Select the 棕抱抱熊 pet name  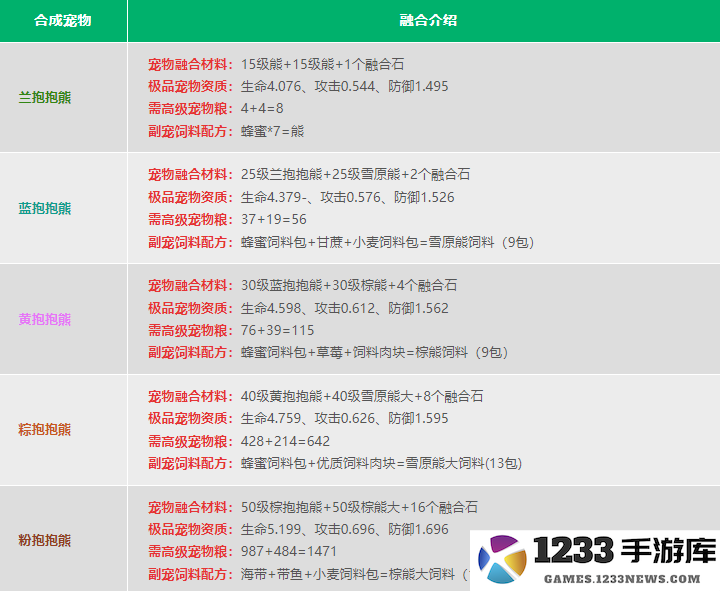[45, 429]
